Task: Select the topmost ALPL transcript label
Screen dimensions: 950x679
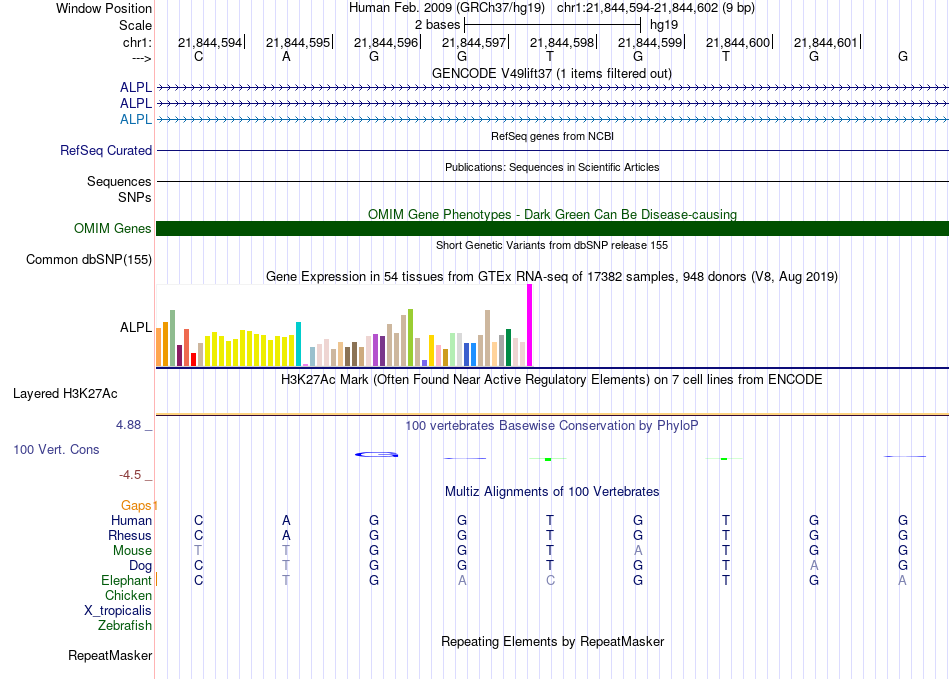Action: pyautogui.click(x=136, y=87)
